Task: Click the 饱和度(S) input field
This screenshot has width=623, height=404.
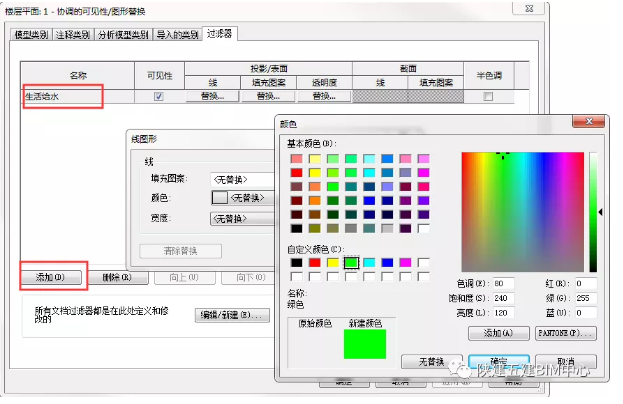Action: pyautogui.click(x=503, y=298)
